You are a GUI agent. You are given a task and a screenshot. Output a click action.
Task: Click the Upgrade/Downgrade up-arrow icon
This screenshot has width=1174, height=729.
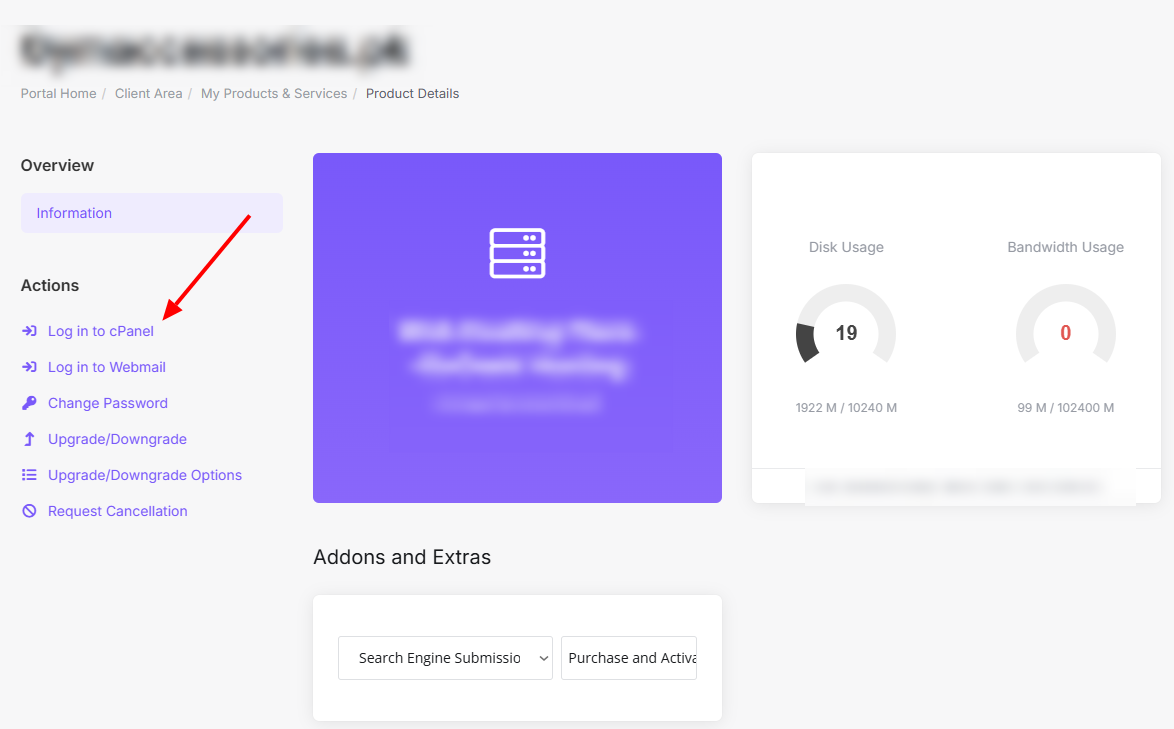pos(29,439)
